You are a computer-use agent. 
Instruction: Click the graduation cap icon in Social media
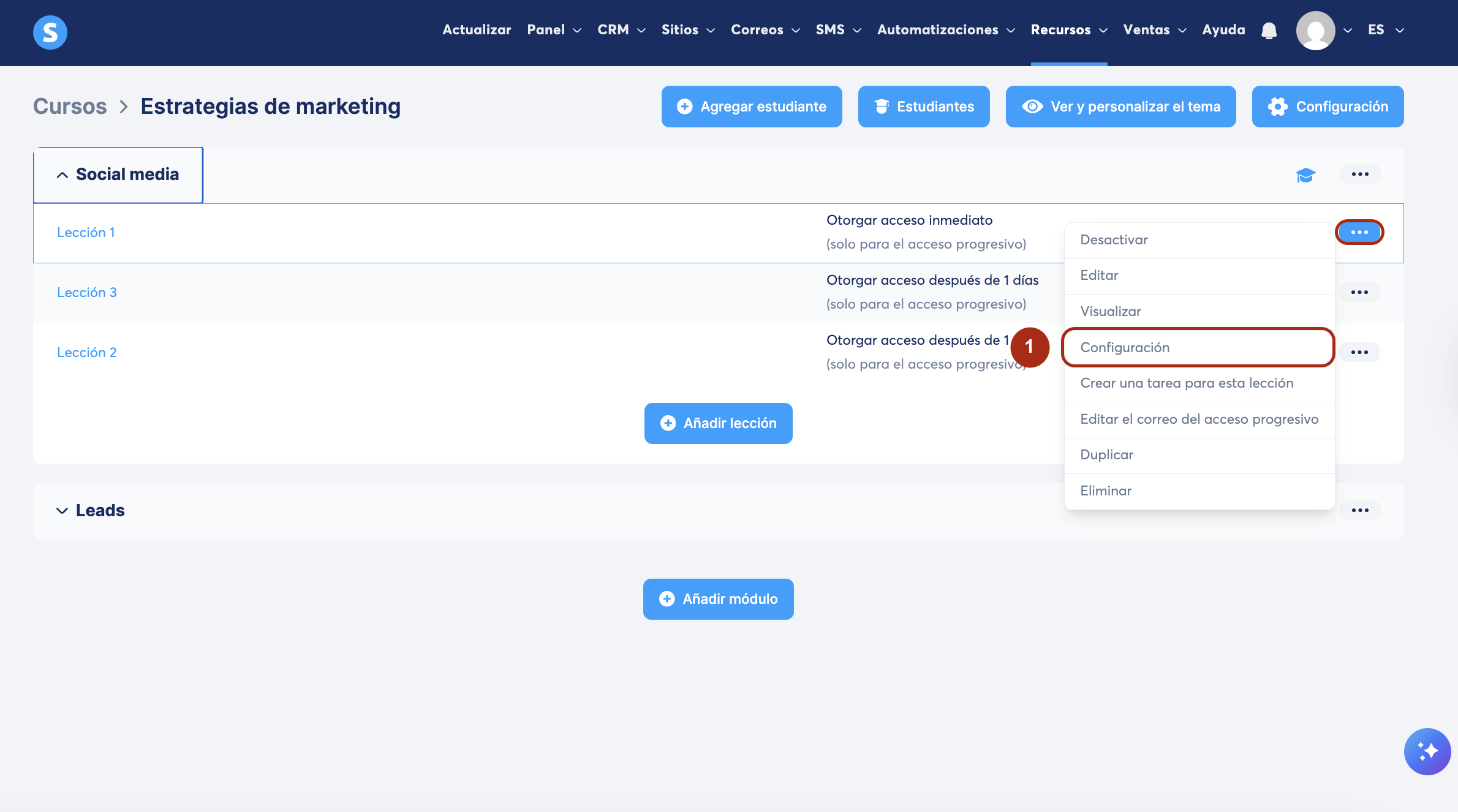[1305, 175]
